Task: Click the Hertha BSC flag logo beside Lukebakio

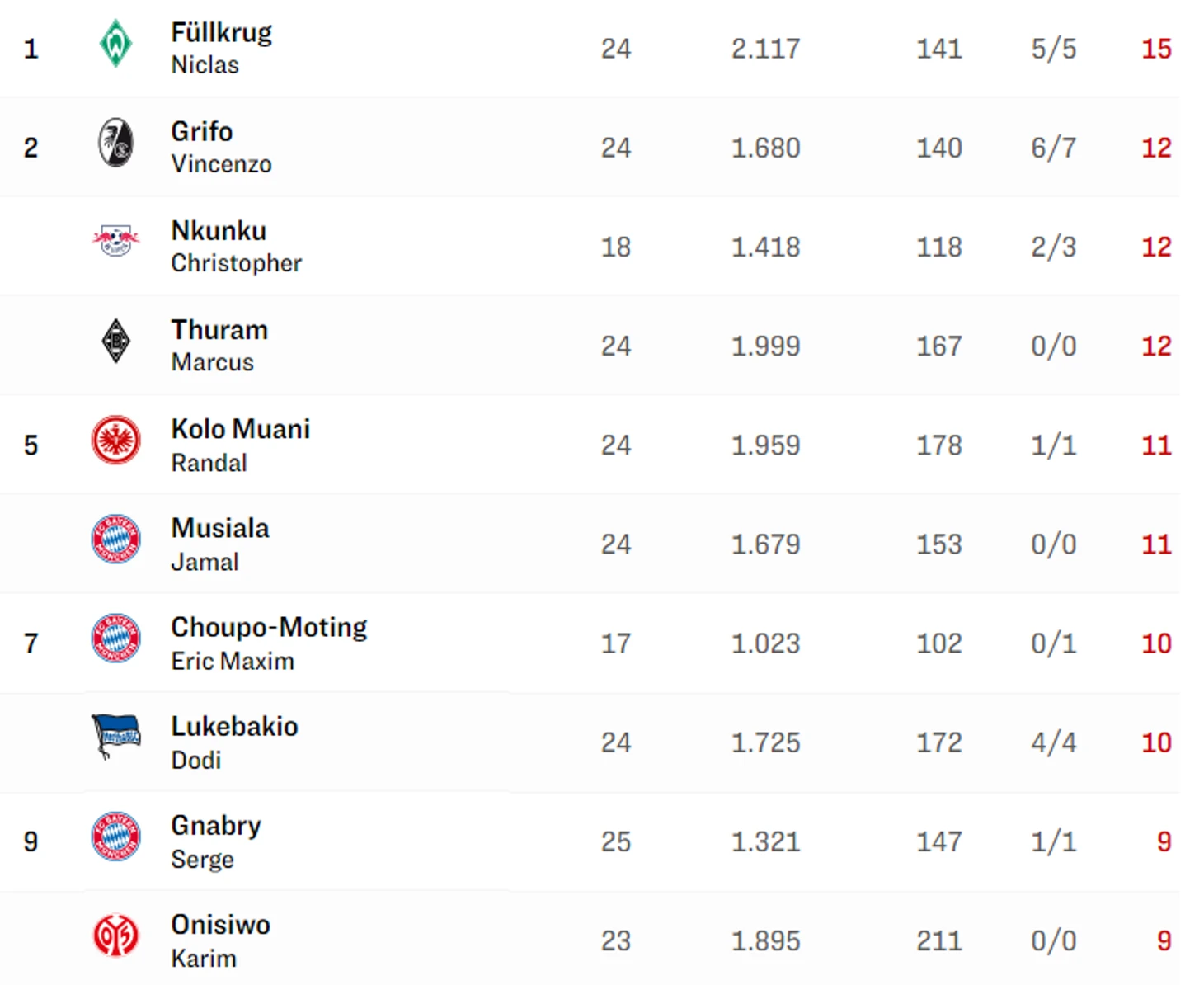Action: [x=115, y=735]
